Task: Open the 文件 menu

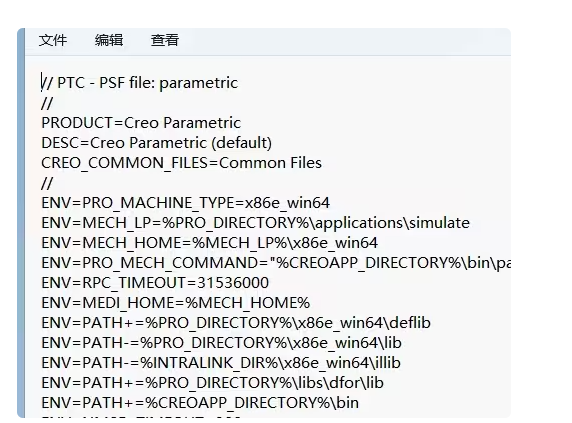Action: point(53,40)
